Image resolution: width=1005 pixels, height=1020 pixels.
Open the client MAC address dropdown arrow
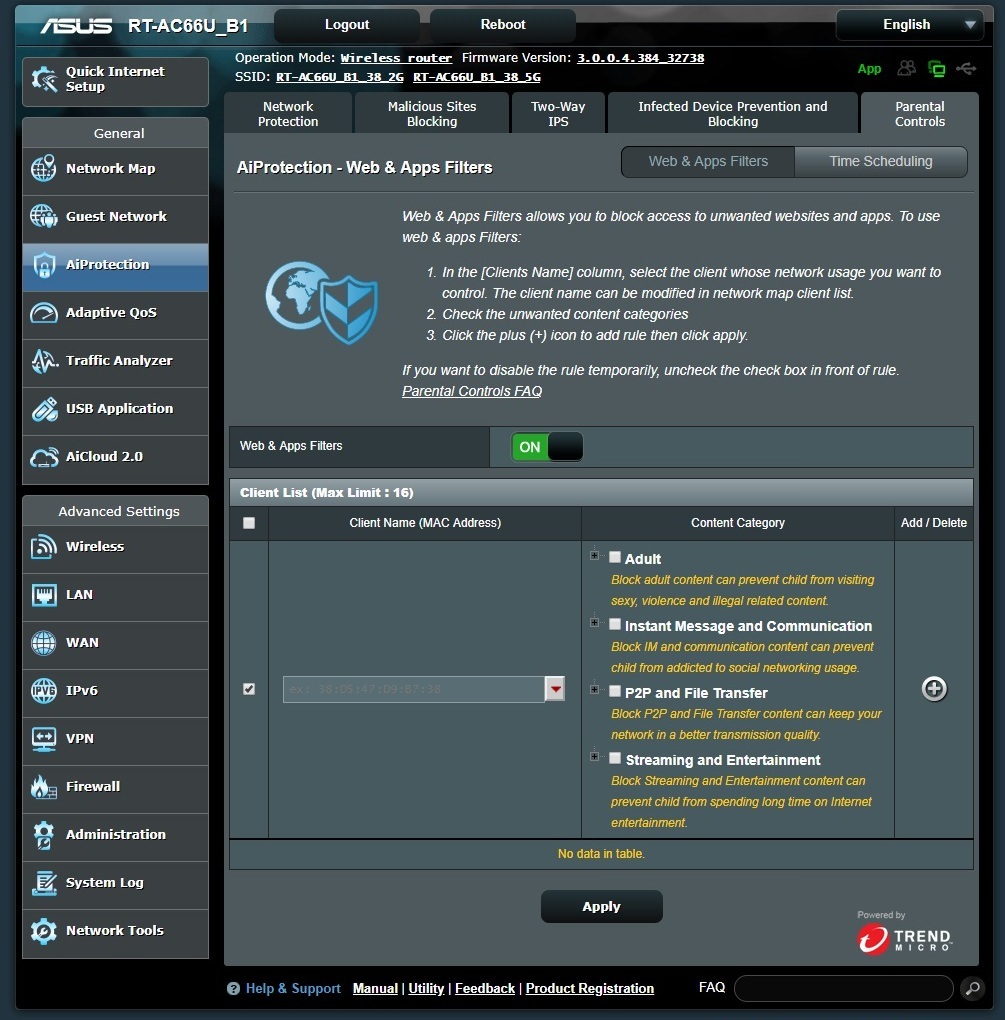click(x=555, y=689)
